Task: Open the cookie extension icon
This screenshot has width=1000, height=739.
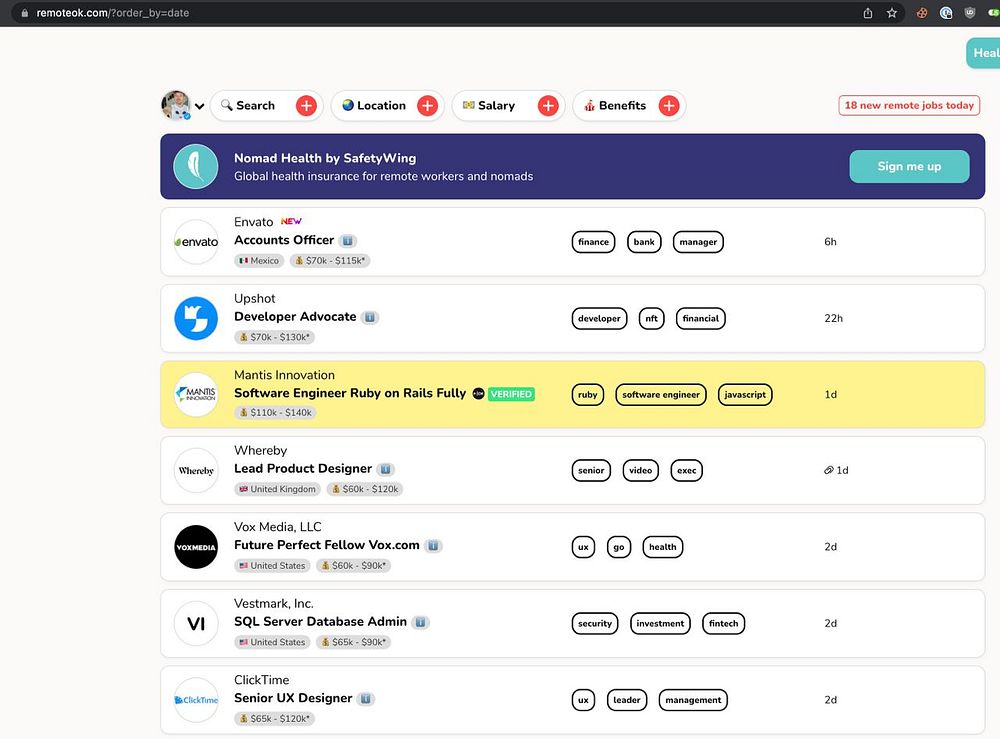Action: (x=922, y=13)
